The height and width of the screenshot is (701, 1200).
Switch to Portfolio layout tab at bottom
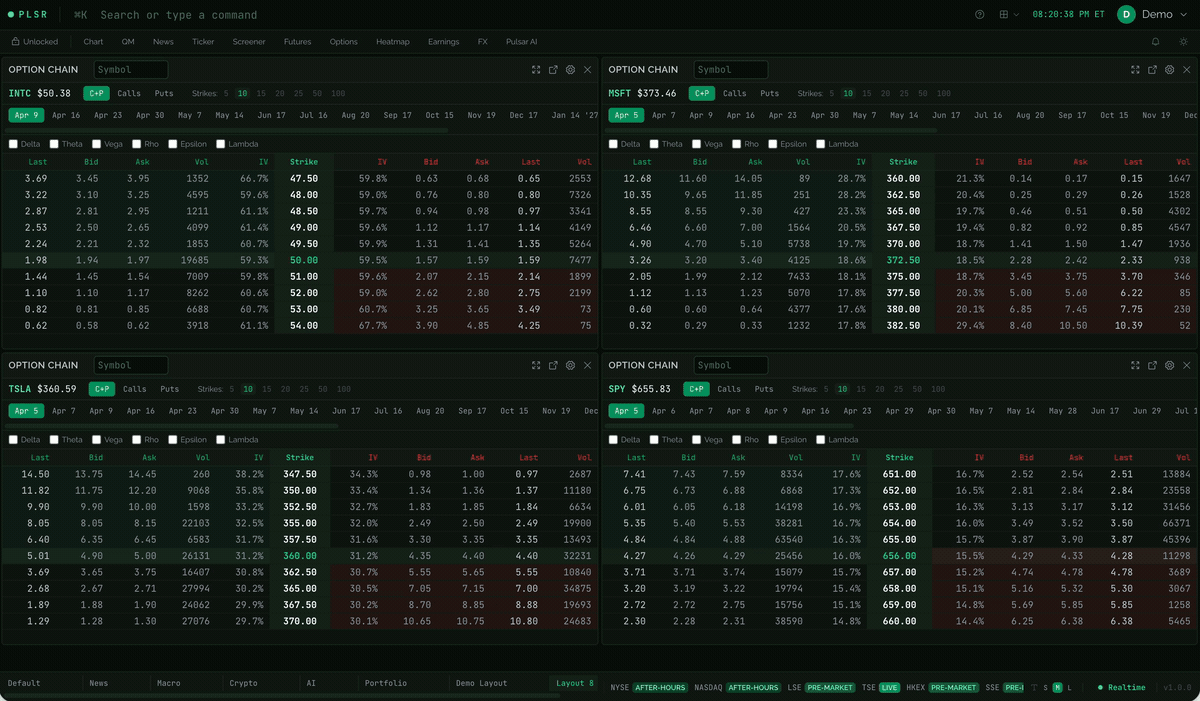pos(386,683)
